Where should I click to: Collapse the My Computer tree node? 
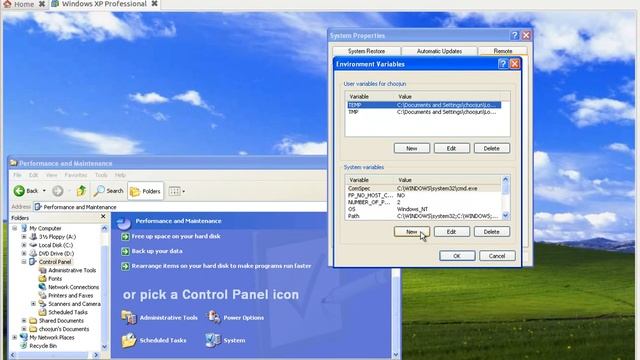point(15,228)
